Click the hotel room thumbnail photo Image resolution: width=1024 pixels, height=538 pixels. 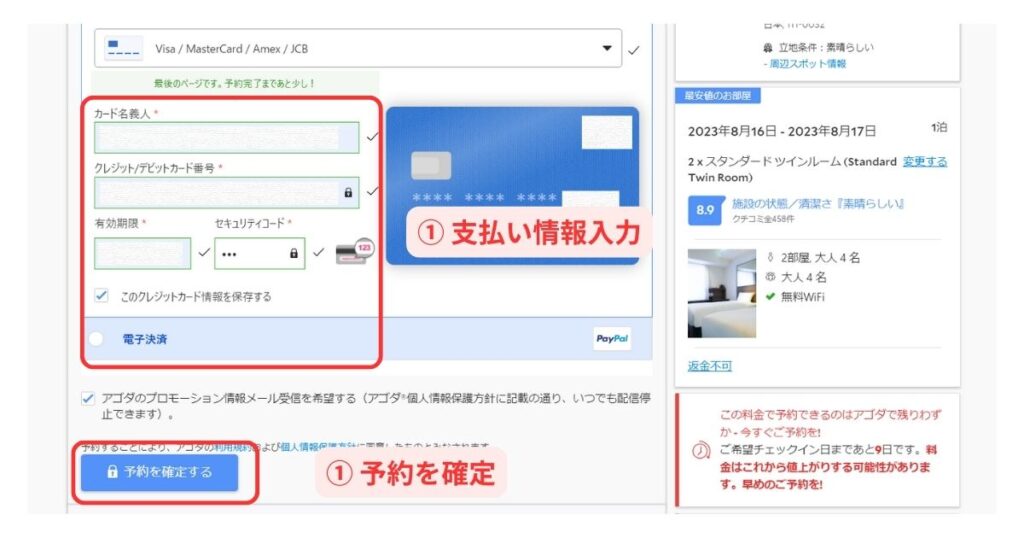(x=721, y=293)
